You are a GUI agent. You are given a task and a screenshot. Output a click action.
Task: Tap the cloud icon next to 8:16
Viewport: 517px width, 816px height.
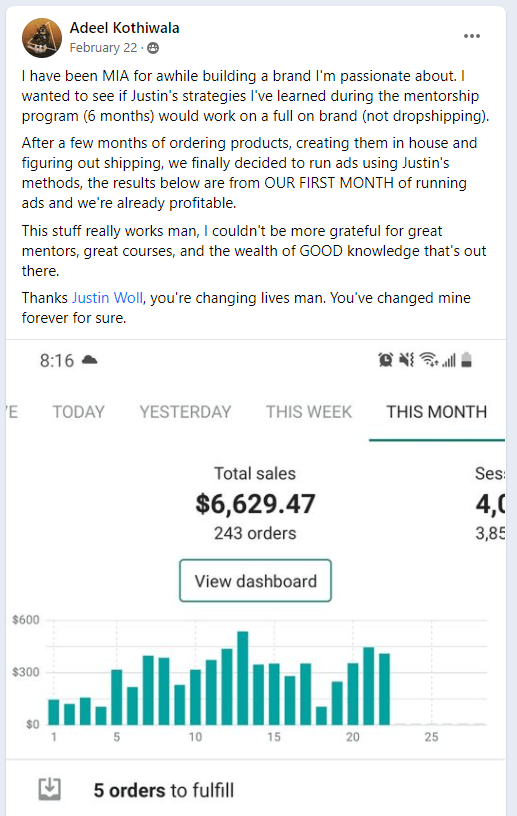click(90, 360)
